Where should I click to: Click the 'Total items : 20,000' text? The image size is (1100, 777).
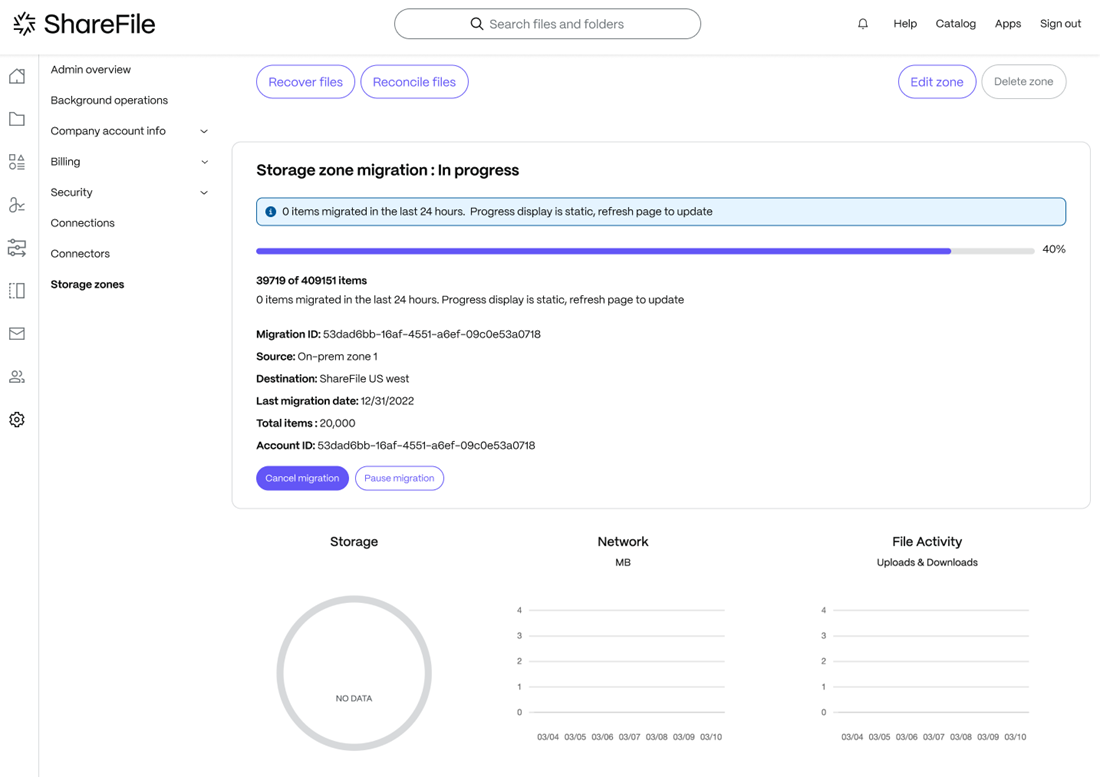coord(306,424)
